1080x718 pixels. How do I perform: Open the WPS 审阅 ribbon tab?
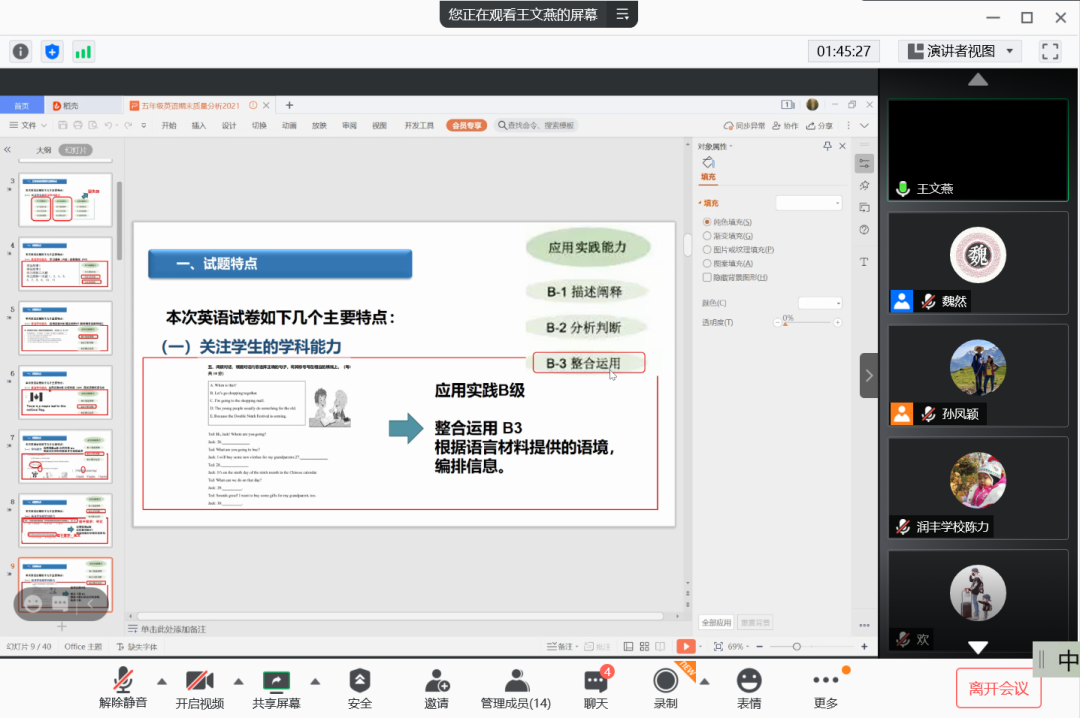coord(349,125)
